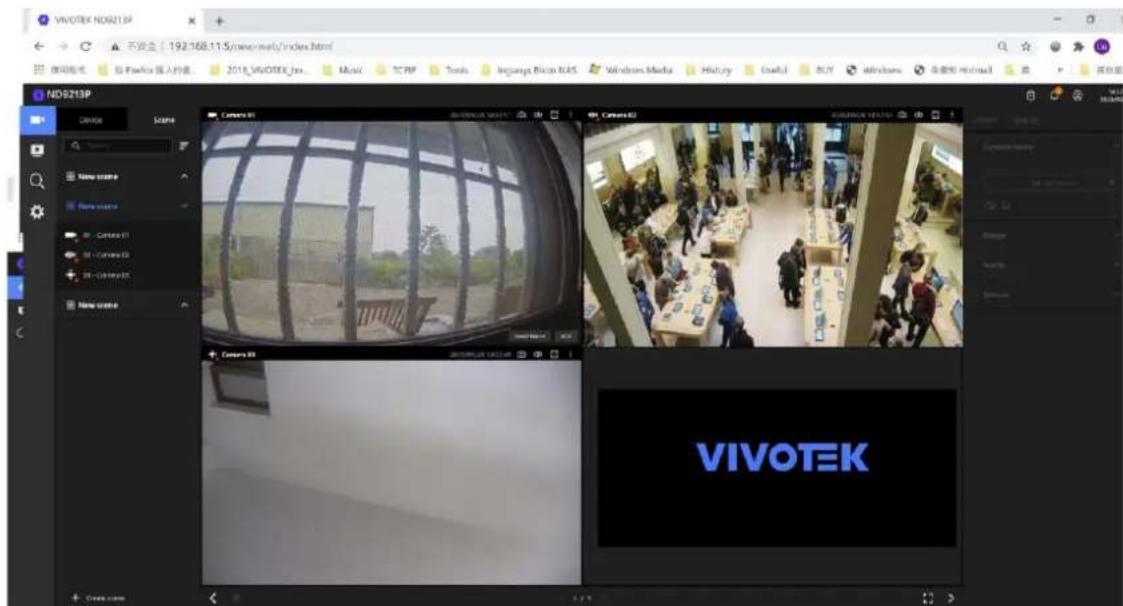Take snapshot on Camera 03 tile

pyautogui.click(x=521, y=355)
